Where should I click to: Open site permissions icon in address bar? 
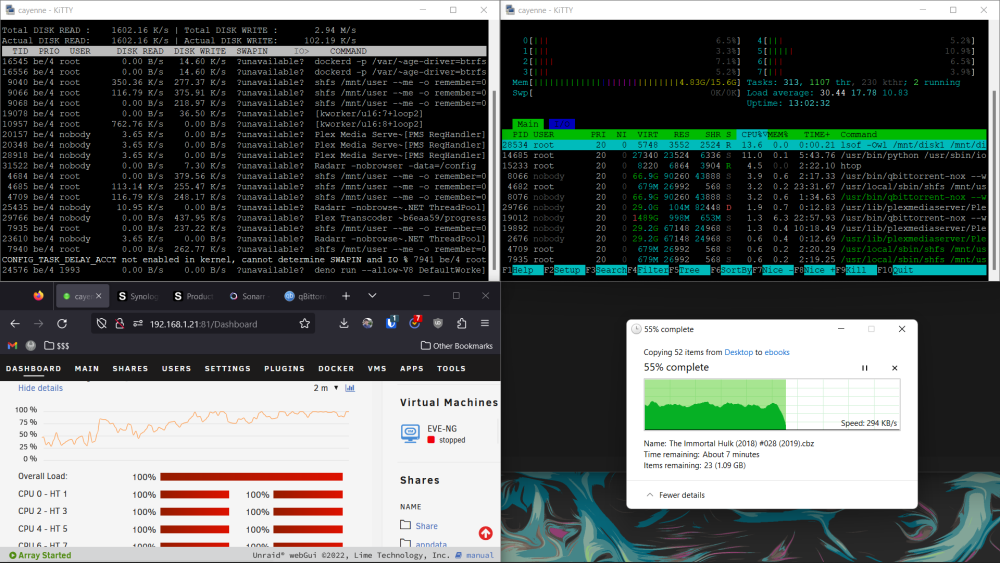[138, 324]
